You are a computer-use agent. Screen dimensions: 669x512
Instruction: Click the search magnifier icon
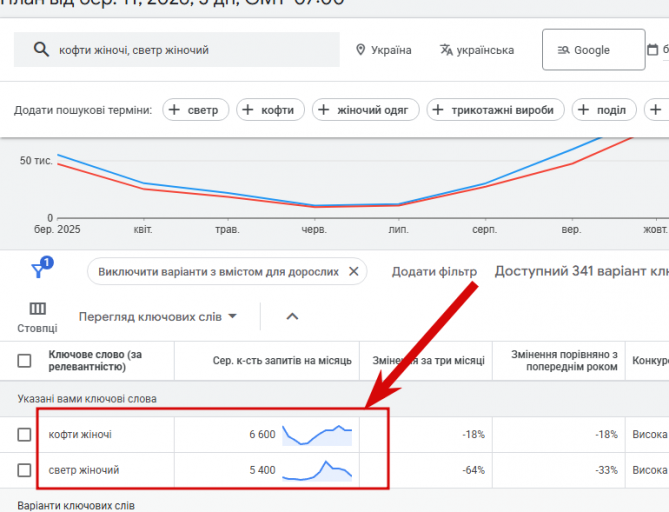[x=41, y=49]
